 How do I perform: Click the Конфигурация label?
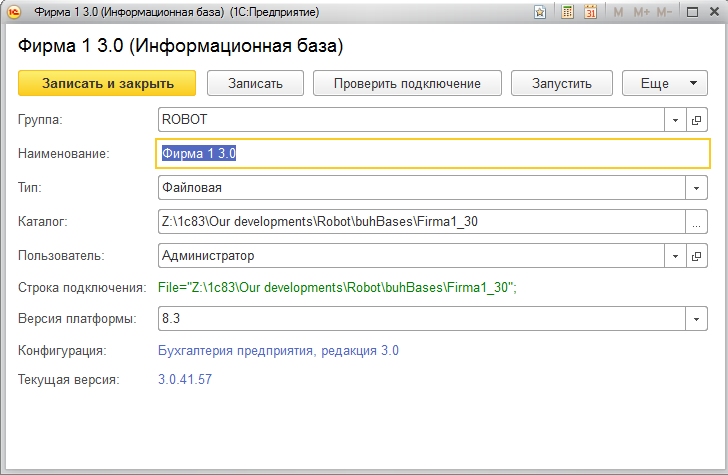pyautogui.click(x=62, y=351)
